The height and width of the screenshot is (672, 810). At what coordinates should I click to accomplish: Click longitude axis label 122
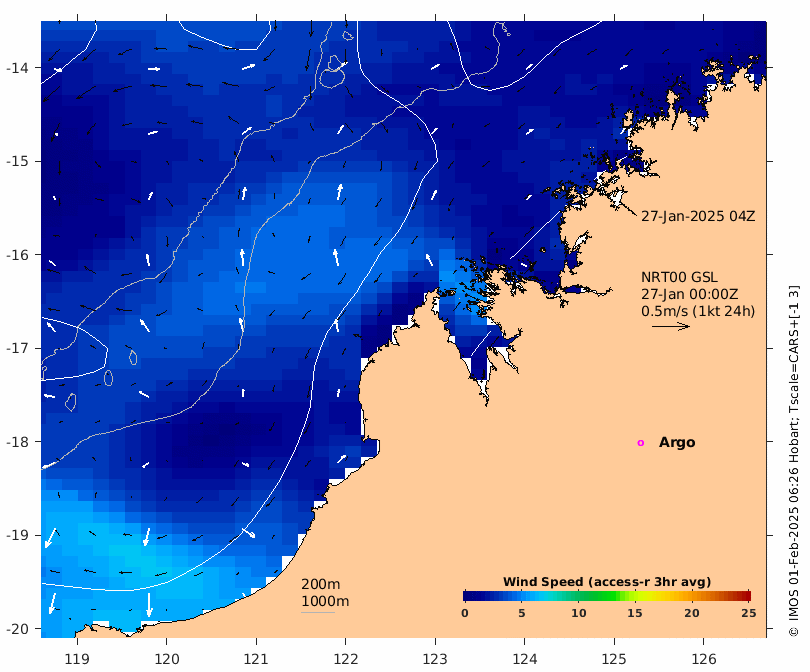pyautogui.click(x=346, y=659)
